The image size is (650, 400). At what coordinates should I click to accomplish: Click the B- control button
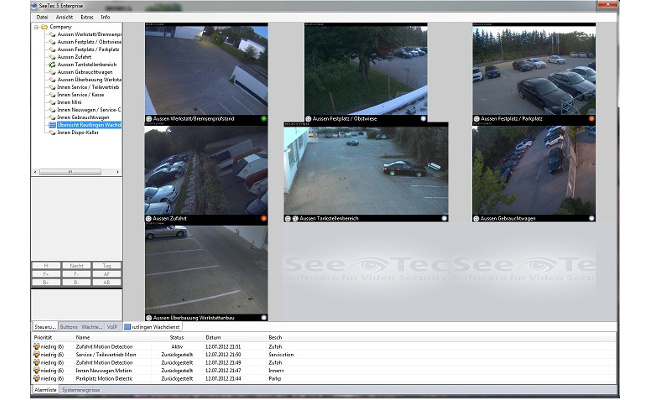click(76, 282)
